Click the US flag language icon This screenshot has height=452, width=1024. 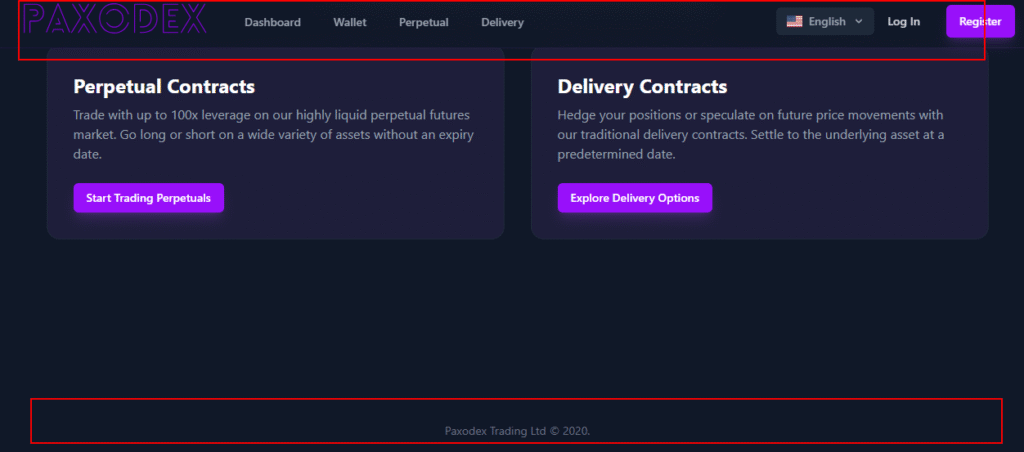(794, 22)
